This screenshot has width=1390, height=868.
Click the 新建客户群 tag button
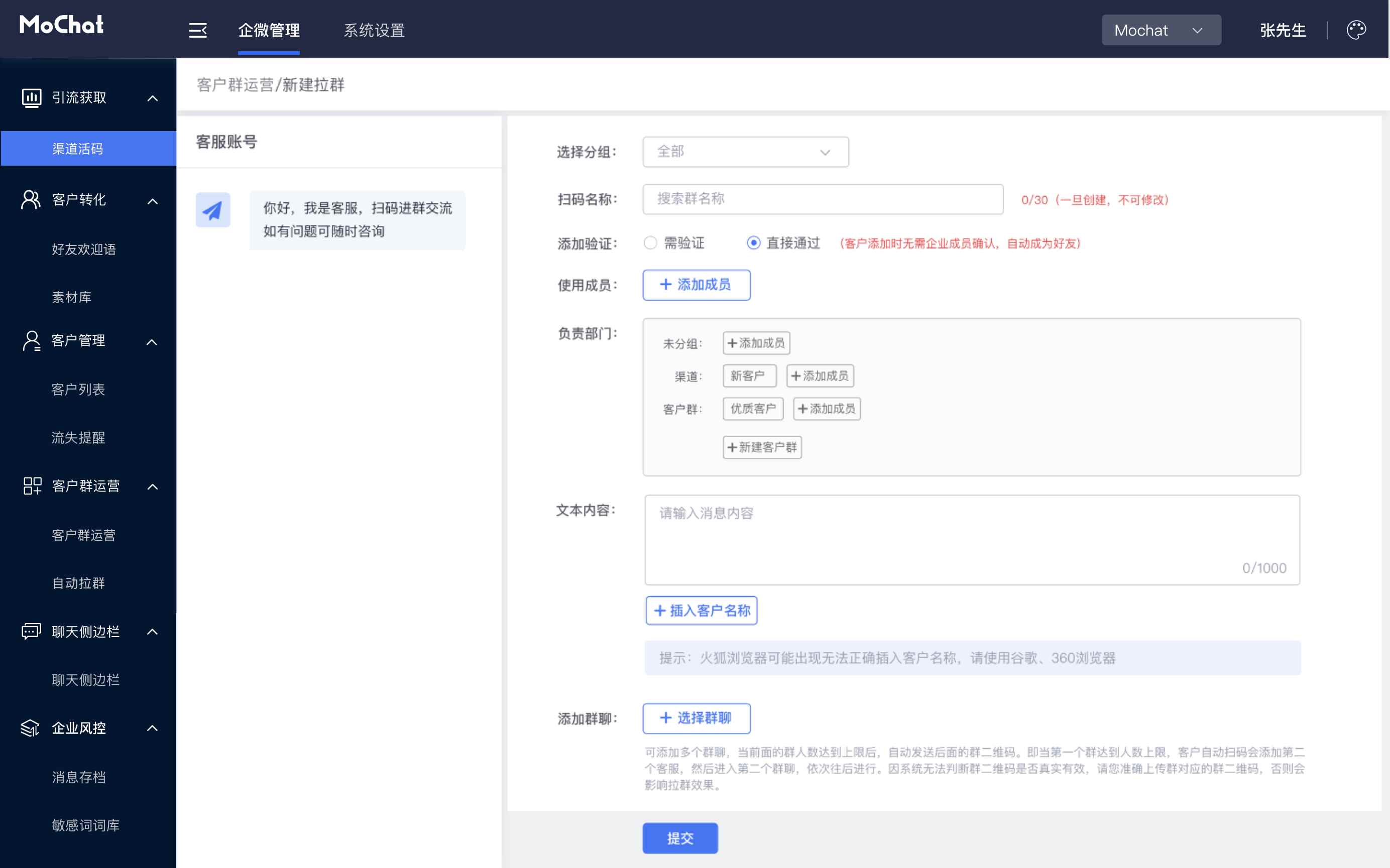coord(762,447)
